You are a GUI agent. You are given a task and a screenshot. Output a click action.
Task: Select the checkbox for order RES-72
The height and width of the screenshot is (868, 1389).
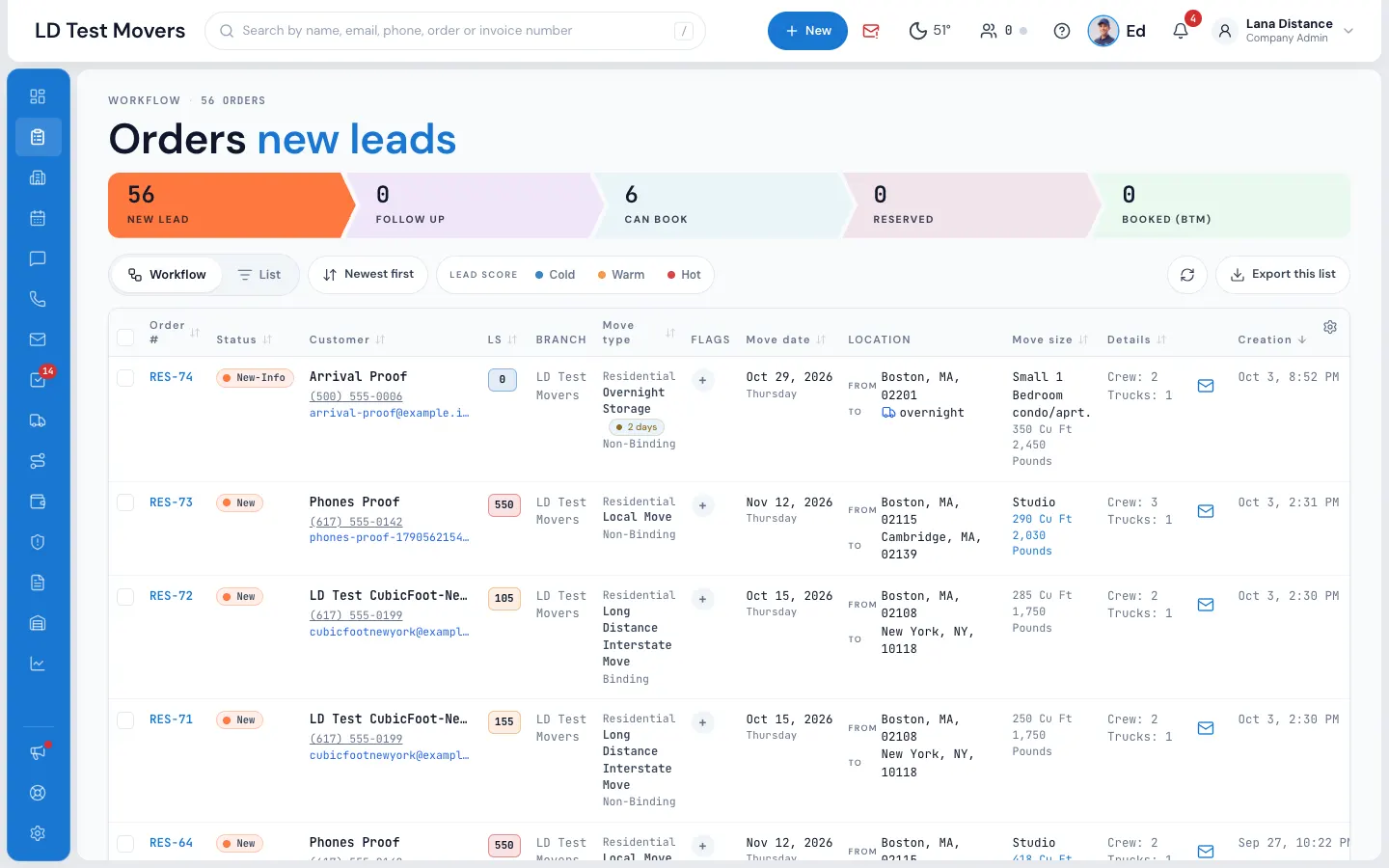[125, 597]
